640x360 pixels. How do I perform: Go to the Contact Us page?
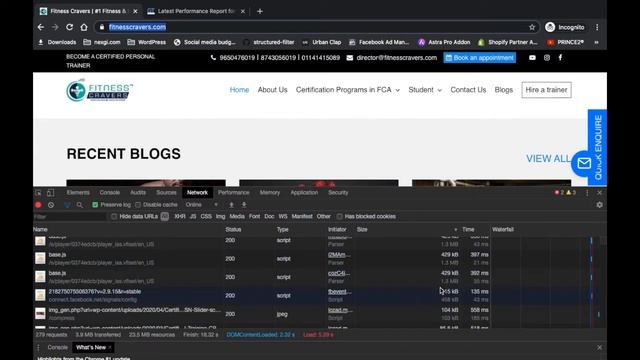tap(468, 90)
